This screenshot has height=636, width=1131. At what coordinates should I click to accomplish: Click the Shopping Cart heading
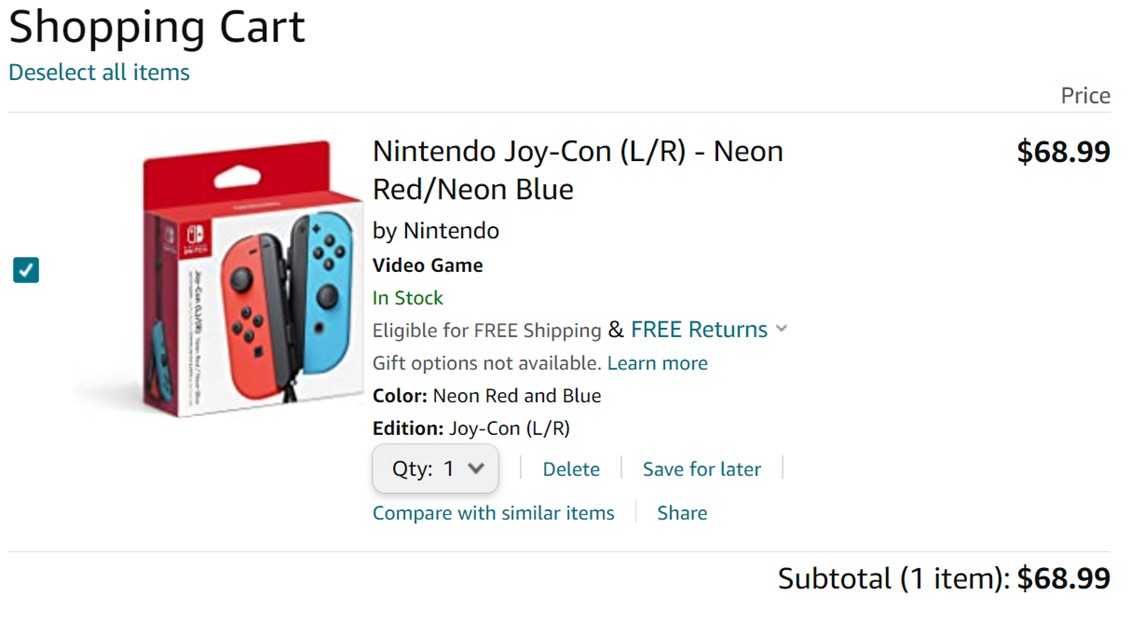click(157, 27)
